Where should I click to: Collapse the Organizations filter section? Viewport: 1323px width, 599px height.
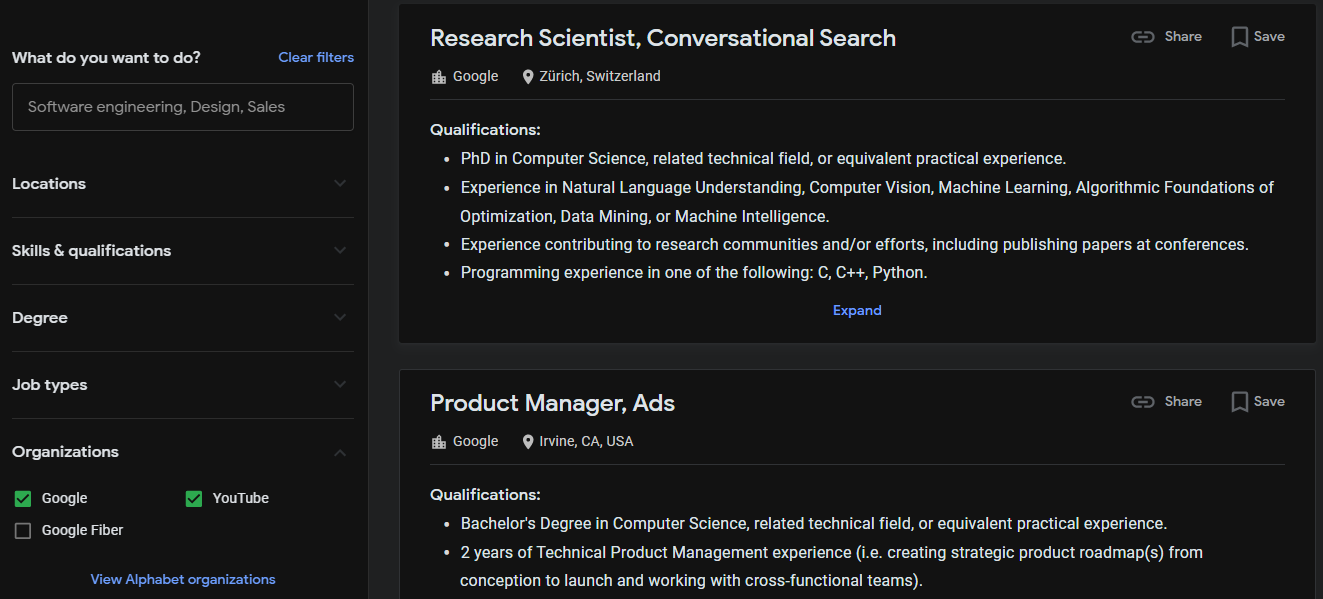tap(340, 452)
